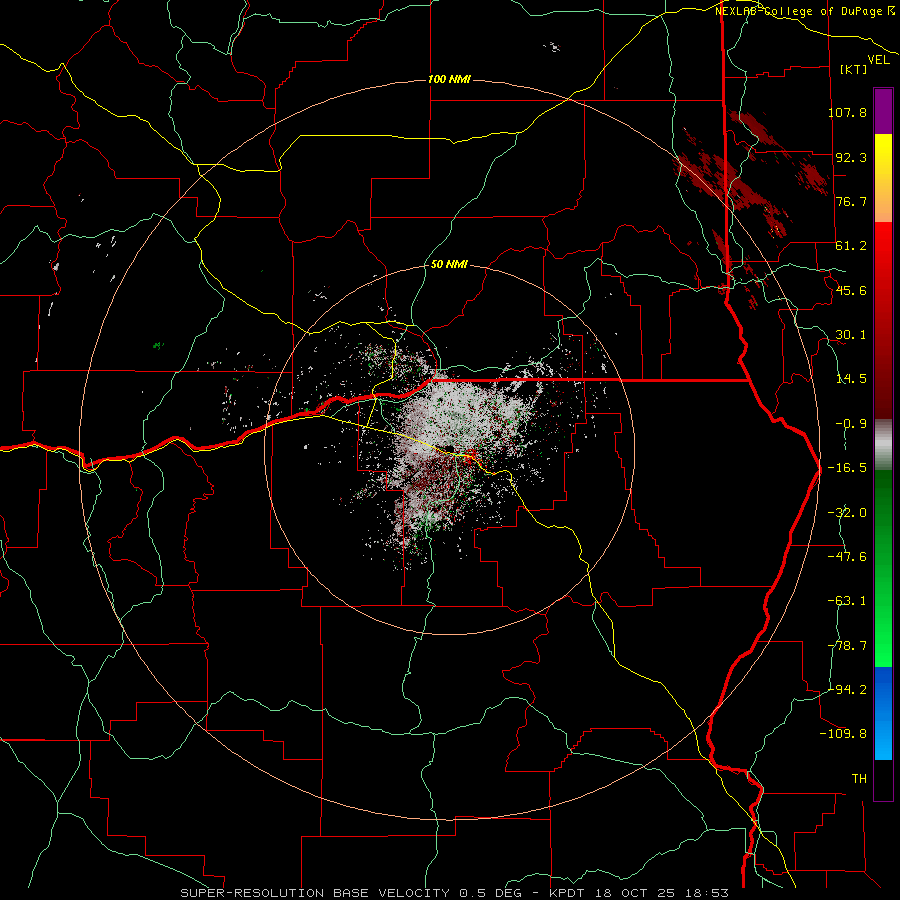Click the -109.8 value on velocity scale
This screenshot has height=900, width=900.
(x=843, y=734)
